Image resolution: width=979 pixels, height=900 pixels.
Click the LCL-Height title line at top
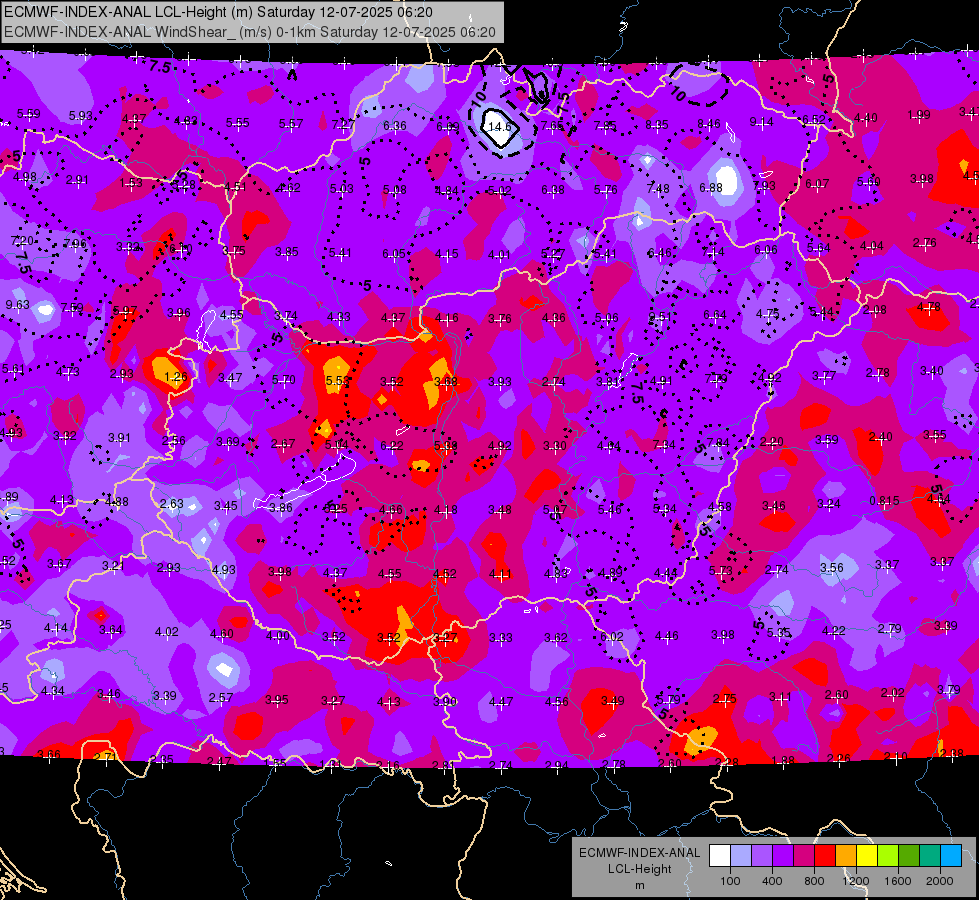[219, 12]
